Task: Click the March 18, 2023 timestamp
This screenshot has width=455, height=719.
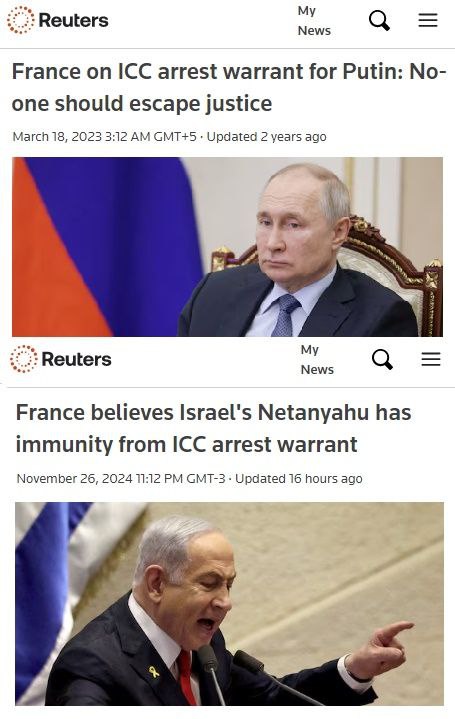Action: [105, 137]
